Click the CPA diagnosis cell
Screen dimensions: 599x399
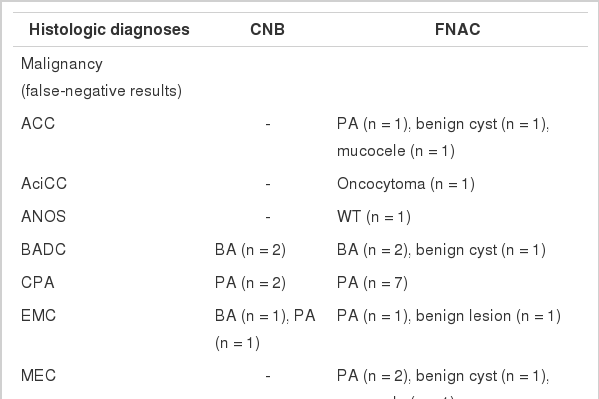pos(37,283)
